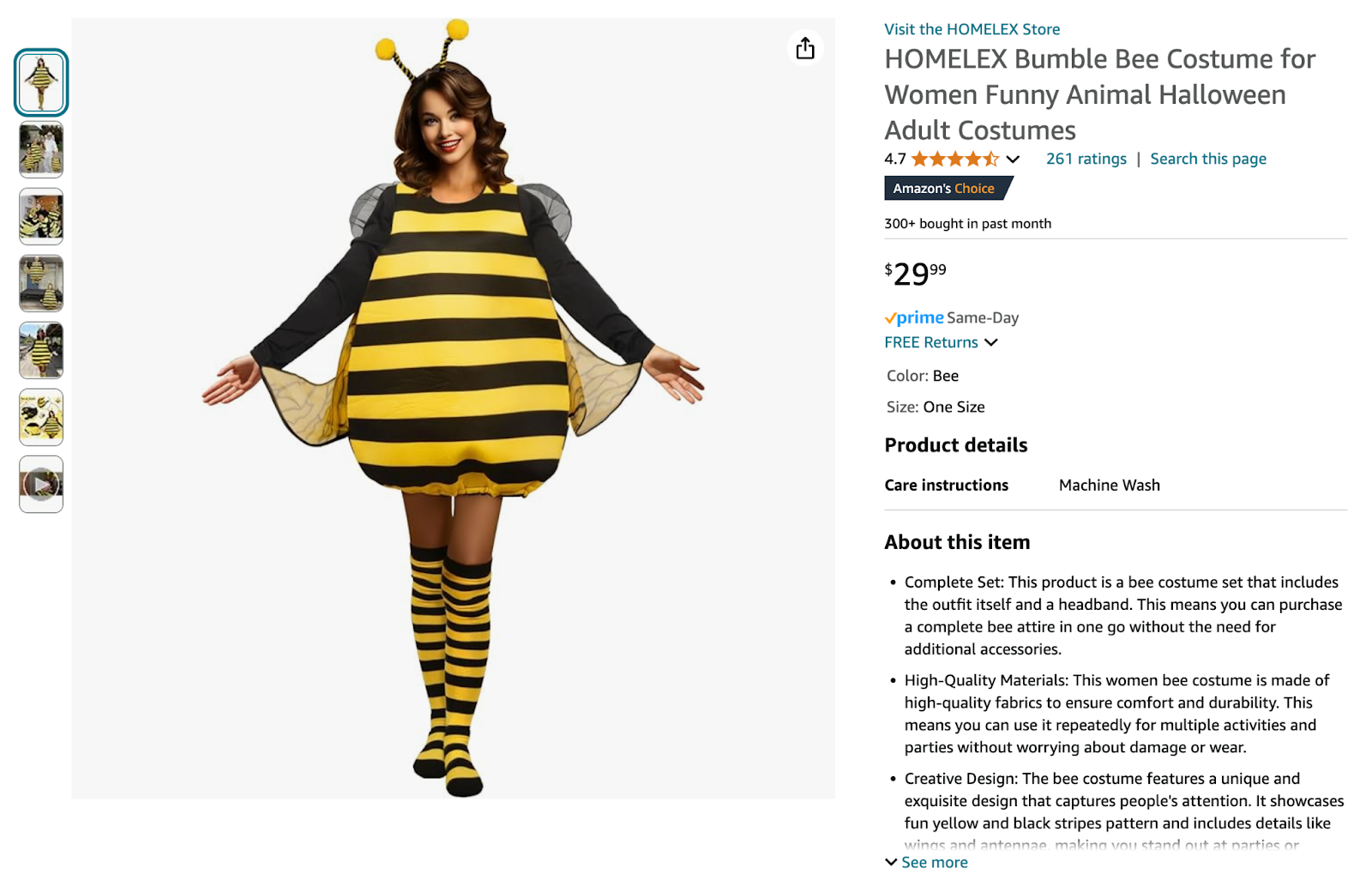Open the 261 ratings link
Image resolution: width=1372 pixels, height=886 pixels.
pos(1086,159)
